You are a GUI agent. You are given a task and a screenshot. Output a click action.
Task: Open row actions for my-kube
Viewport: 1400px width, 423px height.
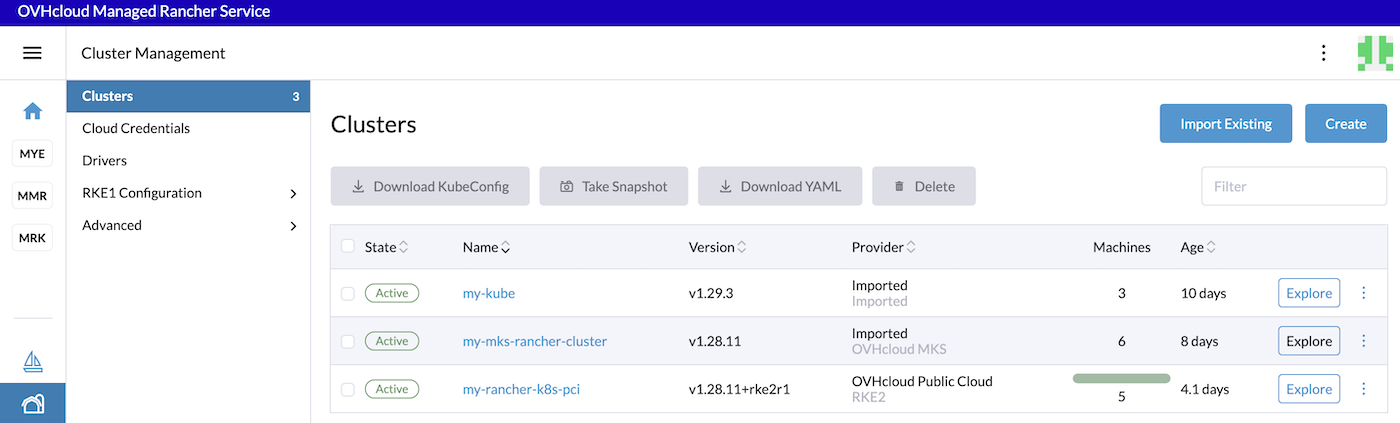(1364, 293)
